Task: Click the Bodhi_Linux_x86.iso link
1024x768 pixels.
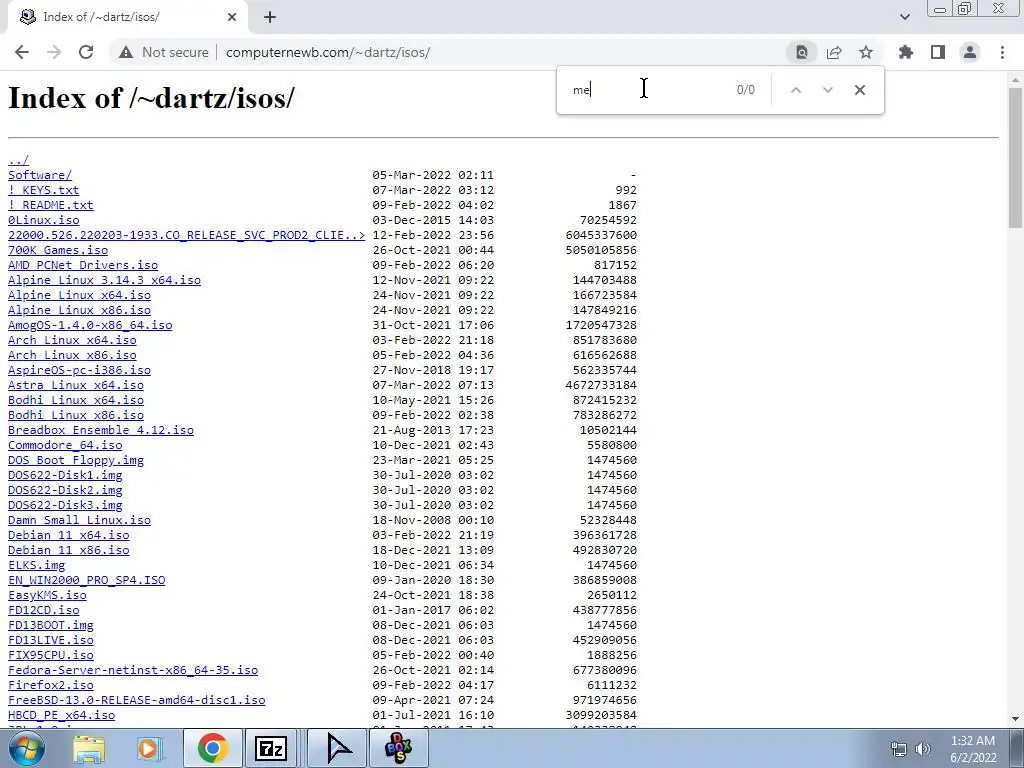Action: pyautogui.click(x=76, y=415)
